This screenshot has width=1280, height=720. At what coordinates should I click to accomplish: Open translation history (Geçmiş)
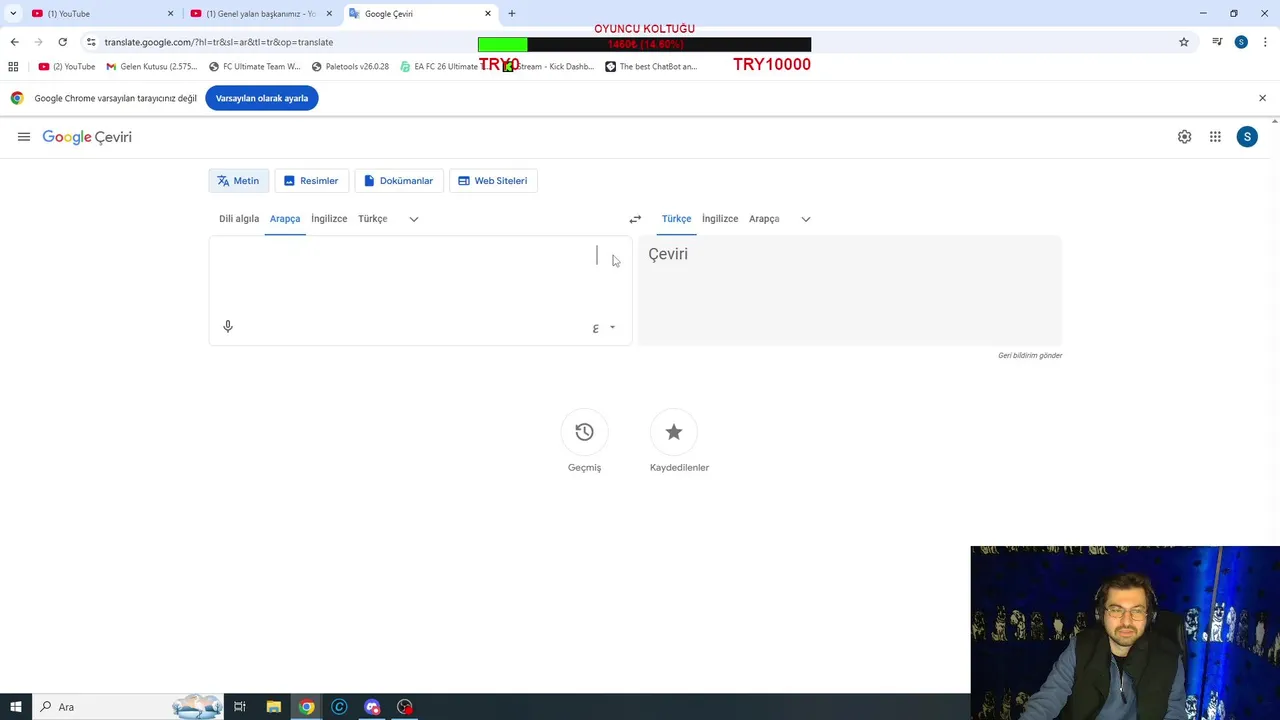[x=584, y=432]
